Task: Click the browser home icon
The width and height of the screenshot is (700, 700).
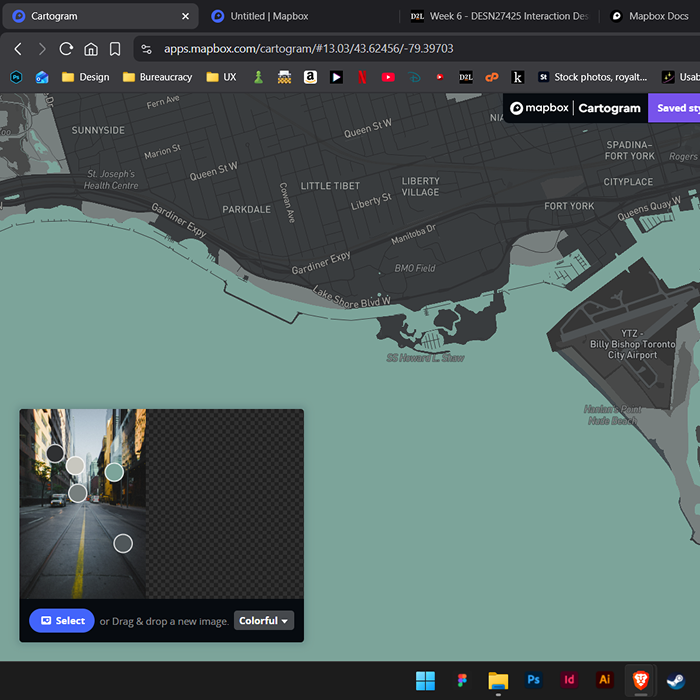Action: pyautogui.click(x=91, y=48)
